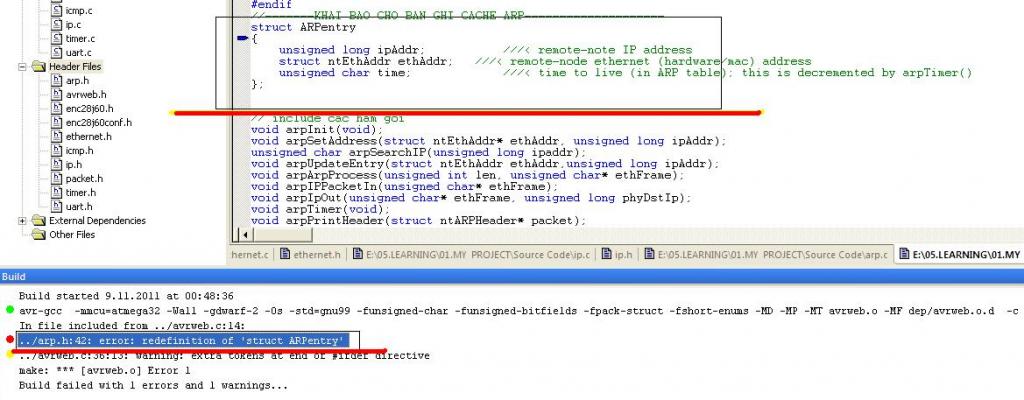Viewport: 1024px width, 400px height.
Task: Click the green status dot on avr-gcc line
Action: [x=9, y=310]
